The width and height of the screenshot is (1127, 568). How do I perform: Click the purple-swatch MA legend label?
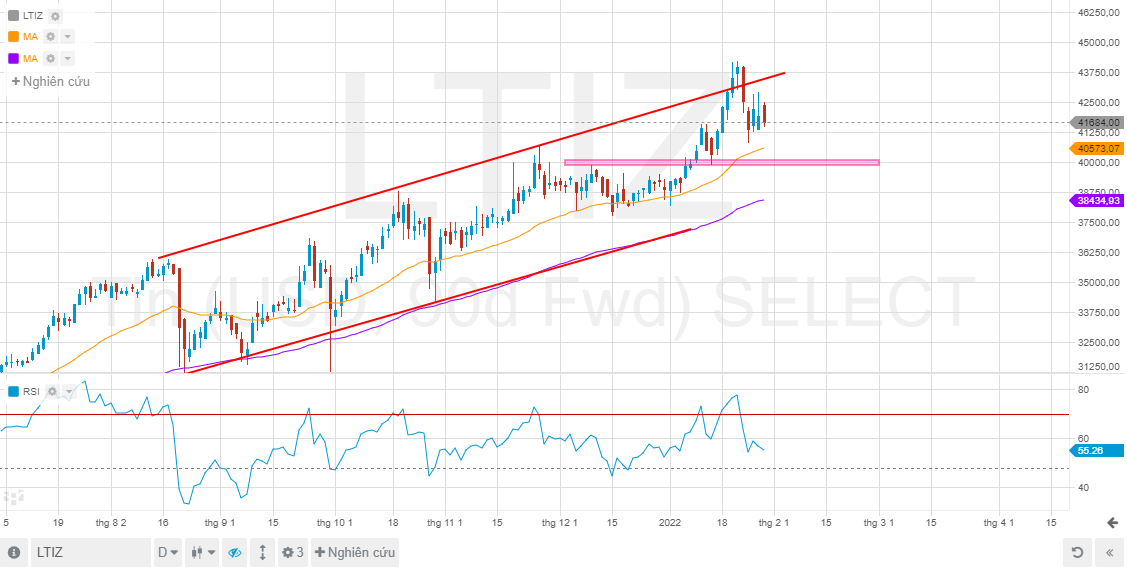[30, 59]
